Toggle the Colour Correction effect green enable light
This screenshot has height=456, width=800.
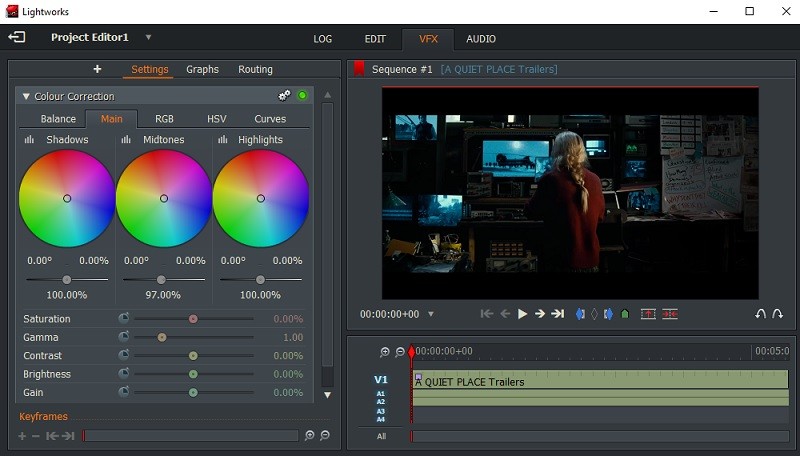click(x=302, y=95)
